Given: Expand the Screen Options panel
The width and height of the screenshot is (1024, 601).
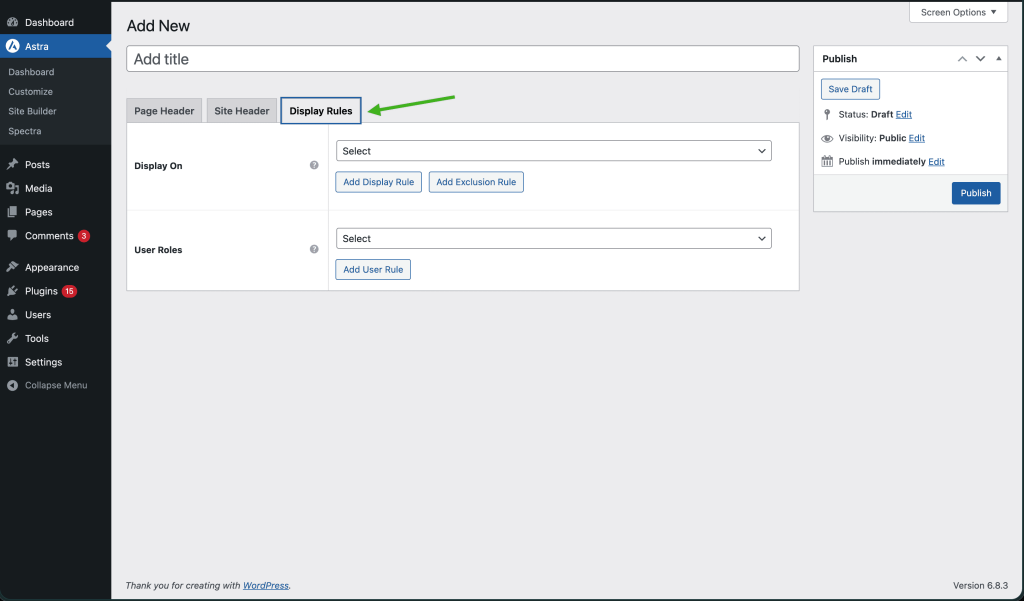Looking at the screenshot, I should click(x=958, y=13).
